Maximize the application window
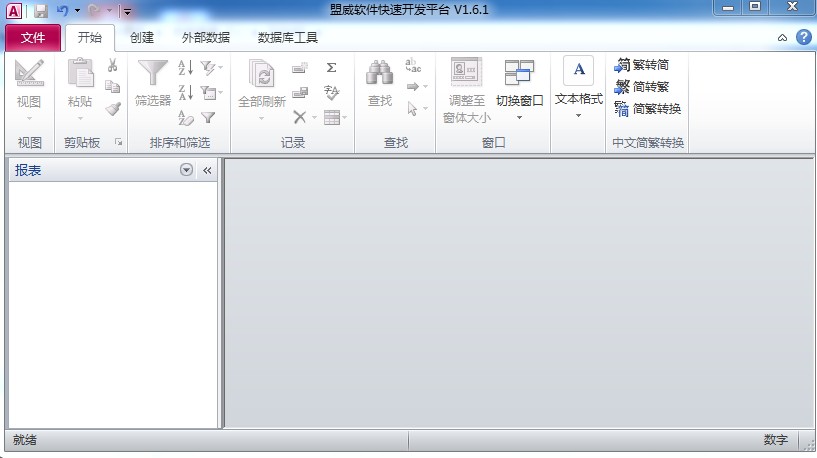 (x=754, y=7)
